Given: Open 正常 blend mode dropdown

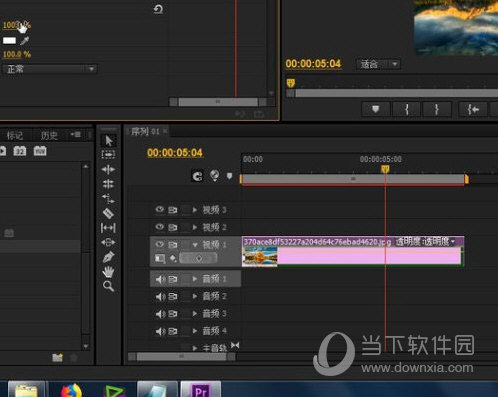Looking at the screenshot, I should click(49, 69).
